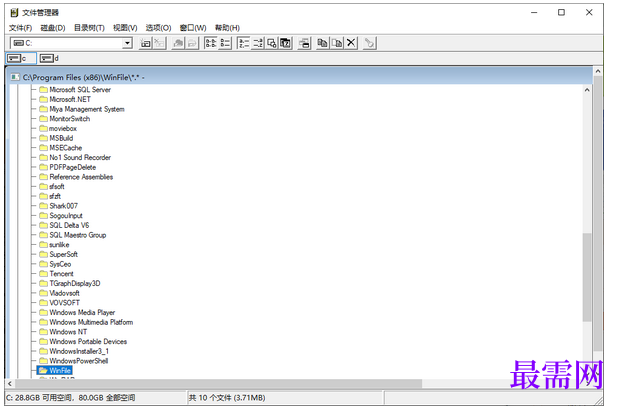Click the Move files toolbar icon

tap(337, 43)
